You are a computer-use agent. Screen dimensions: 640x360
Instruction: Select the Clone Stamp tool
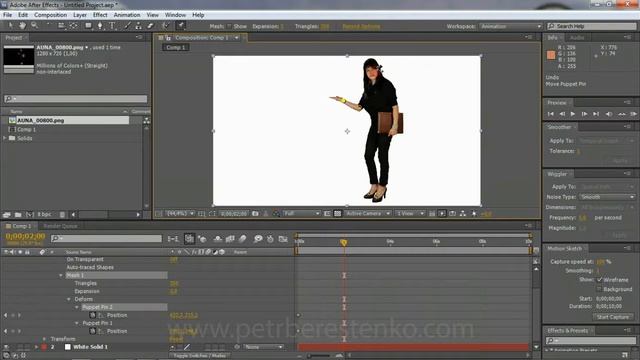pos(138,26)
